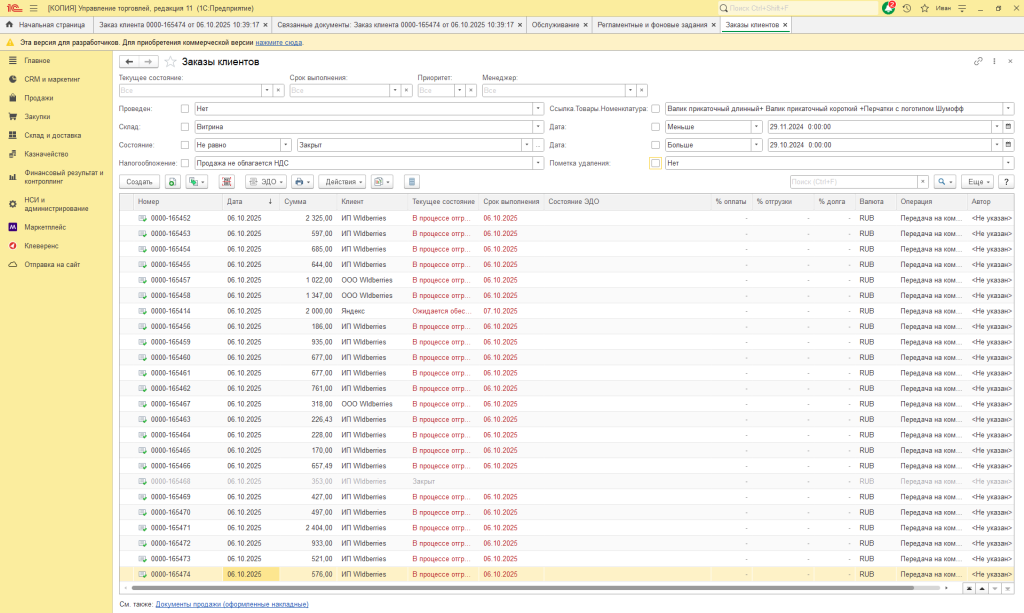
Task: Open Маркетплейс section in the sidebar
Action: coord(44,227)
